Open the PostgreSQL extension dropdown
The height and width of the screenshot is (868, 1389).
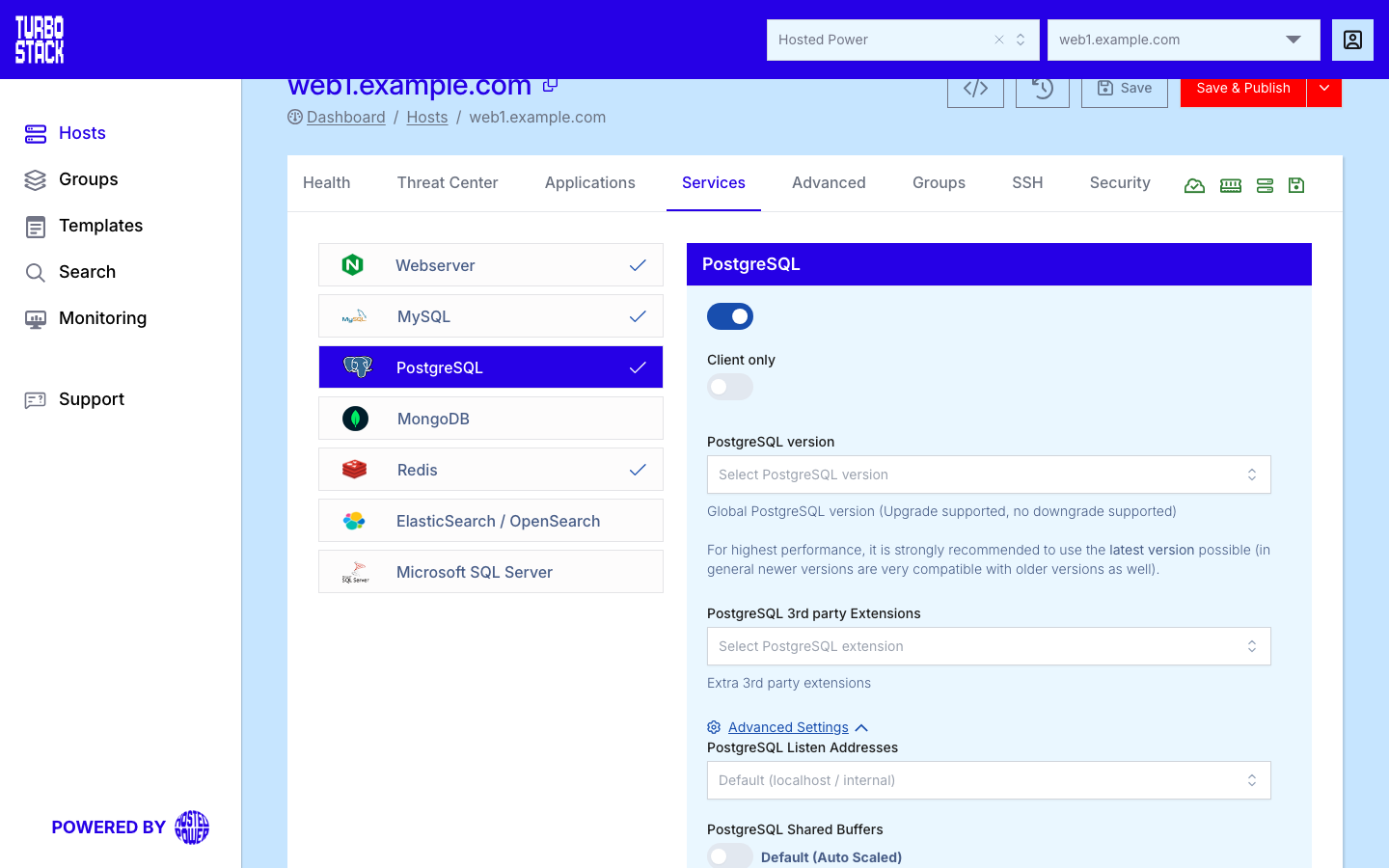click(989, 646)
